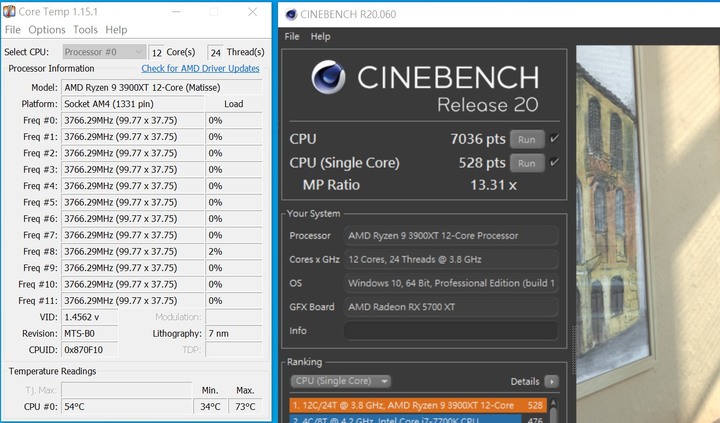Click the Cinebench Processor field value

coord(451,236)
